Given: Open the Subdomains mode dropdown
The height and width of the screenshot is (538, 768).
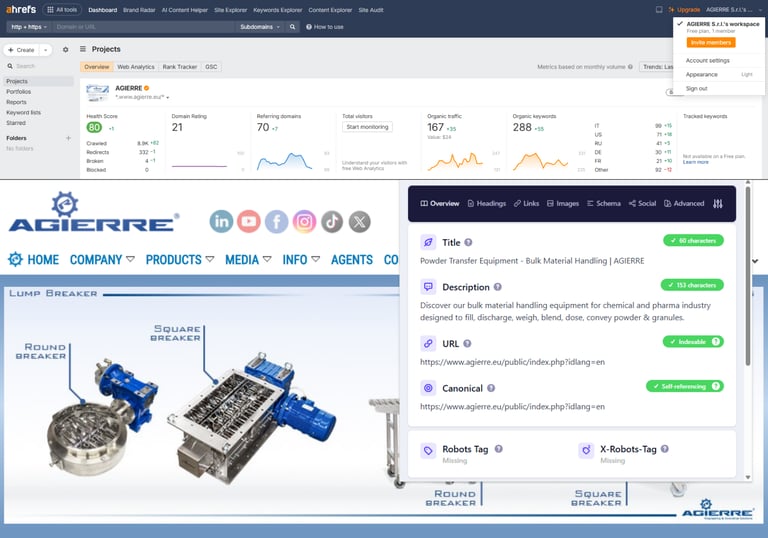Looking at the screenshot, I should [260, 27].
